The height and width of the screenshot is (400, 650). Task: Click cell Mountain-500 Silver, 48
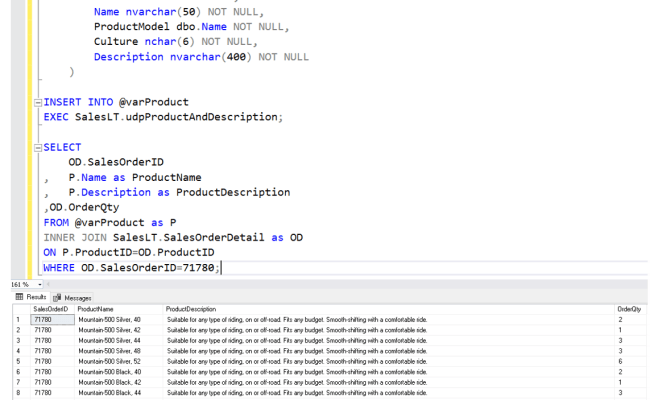click(119, 351)
